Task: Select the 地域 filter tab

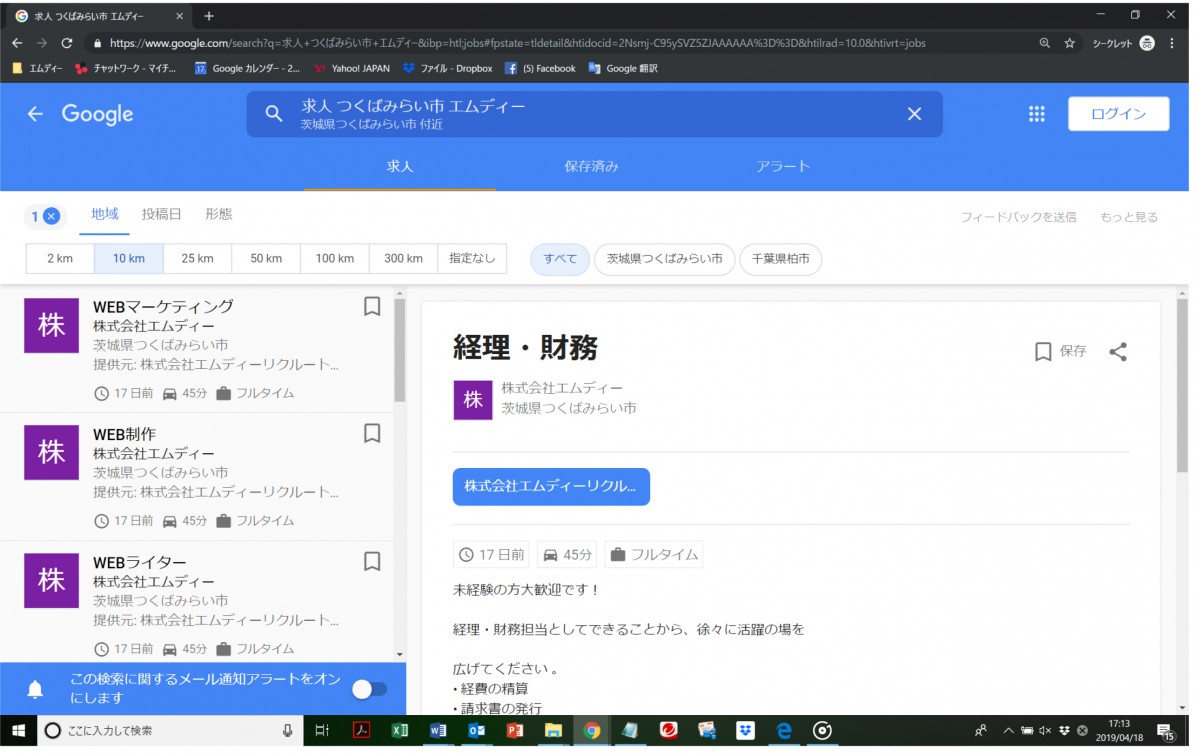Action: tap(105, 214)
